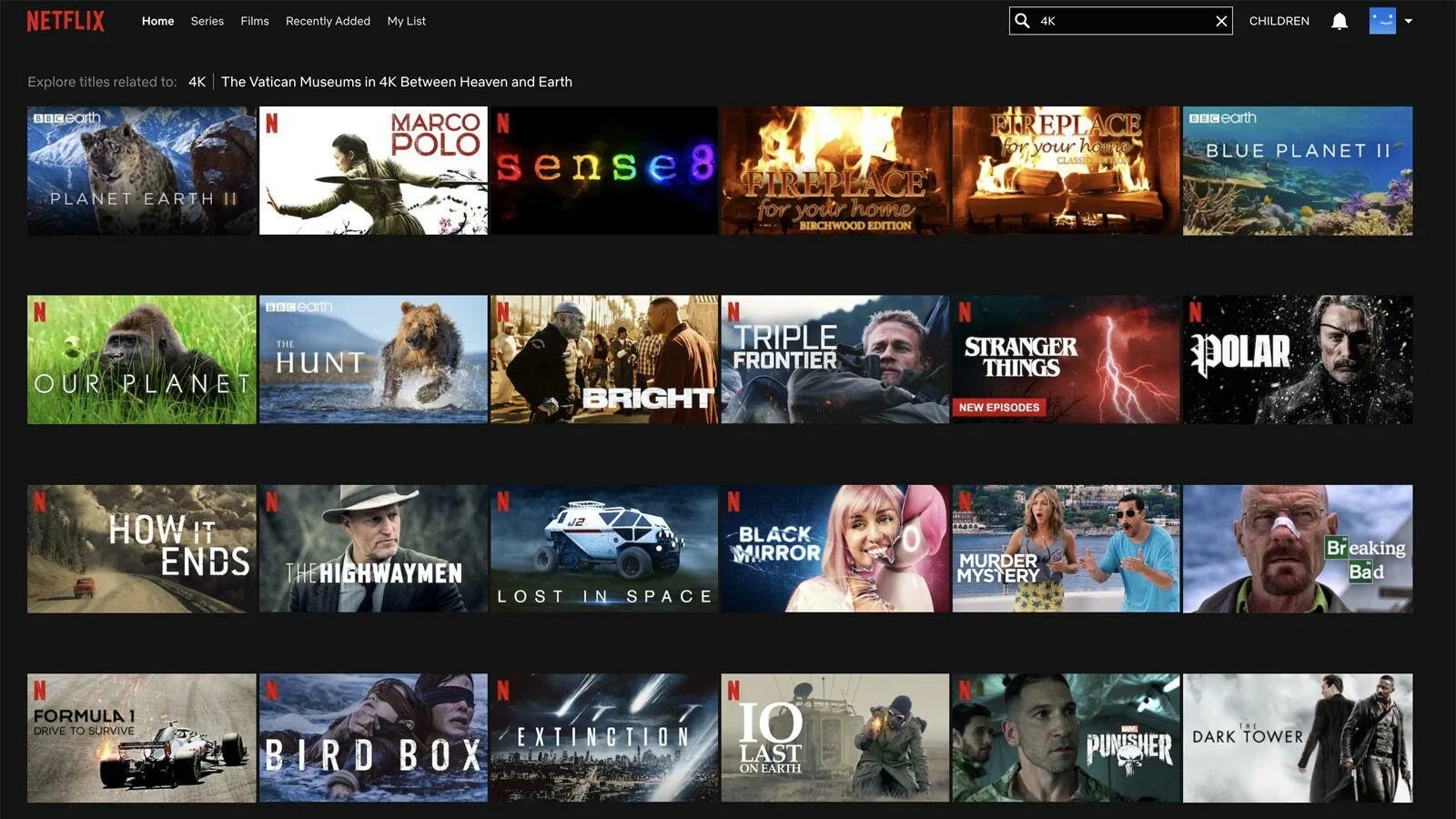
Task: Open the Planet Earth II thumbnail
Action: (x=142, y=171)
